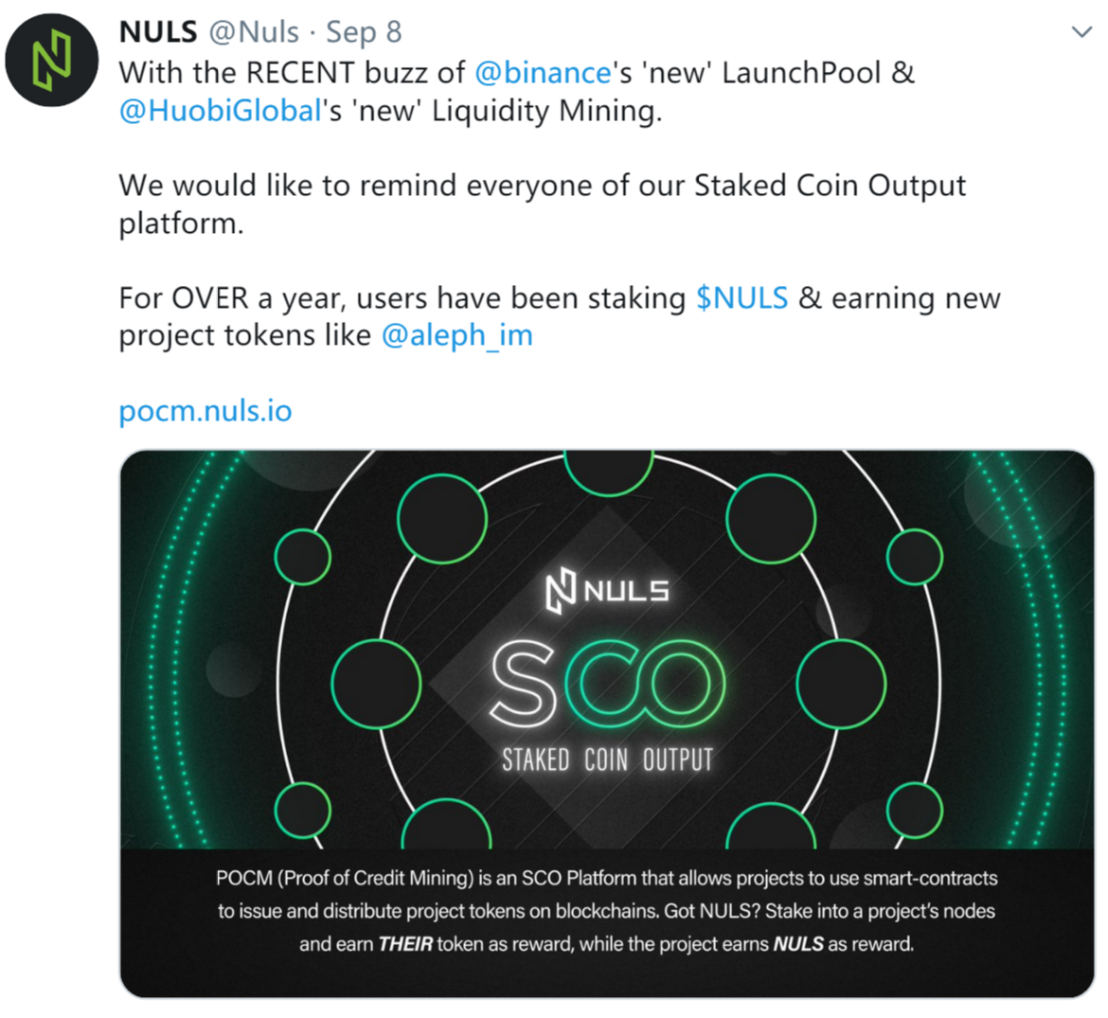Screen dimensions: 1108x1018
Task: Open the NULS display name profile
Action: 158,32
